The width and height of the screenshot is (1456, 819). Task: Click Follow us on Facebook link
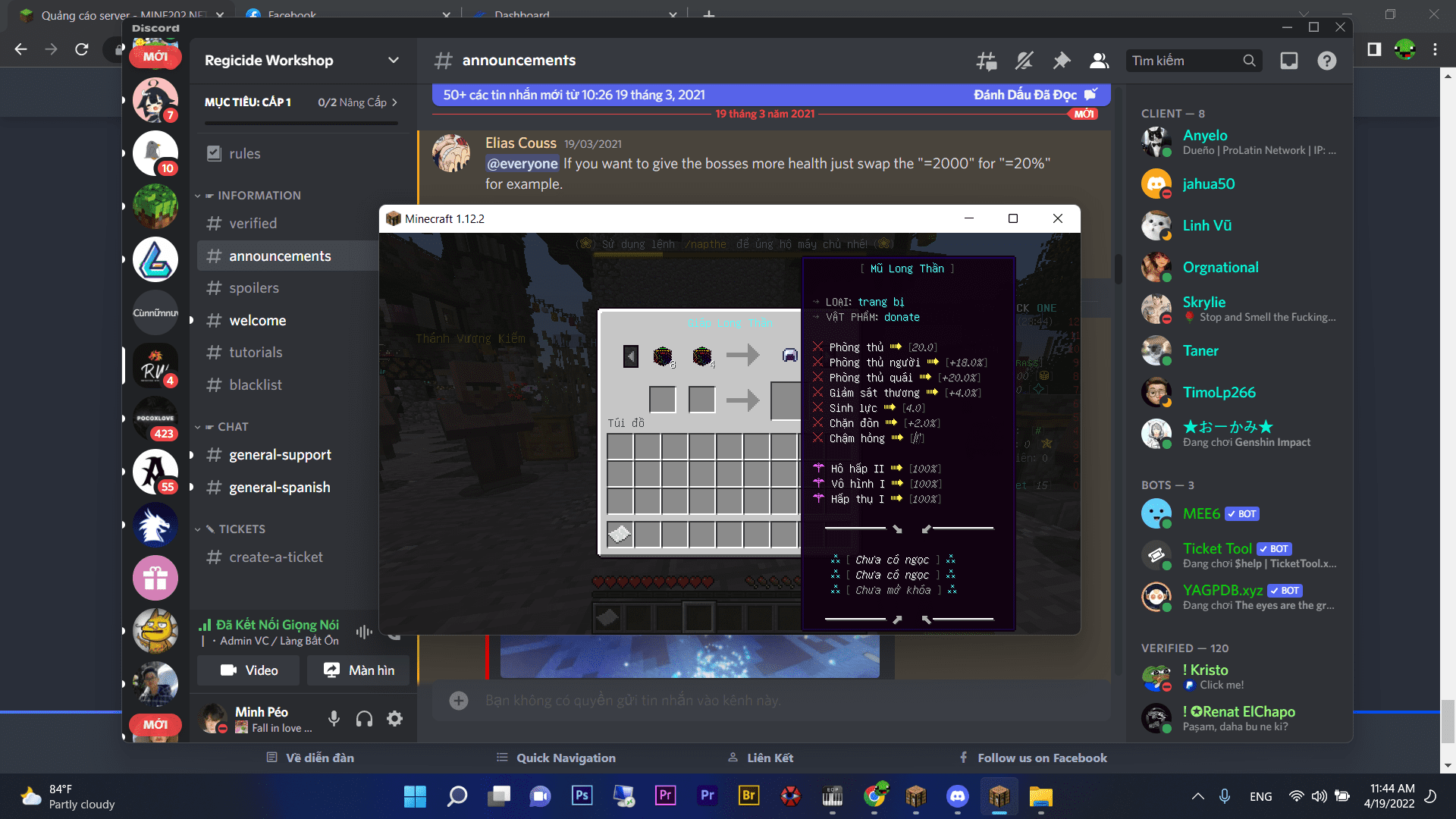click(1041, 758)
